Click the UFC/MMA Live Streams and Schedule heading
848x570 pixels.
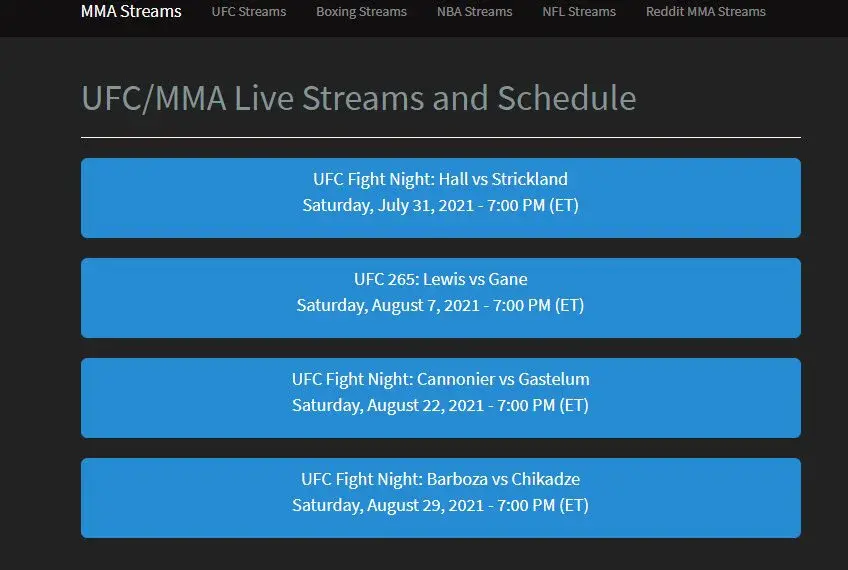click(x=359, y=98)
